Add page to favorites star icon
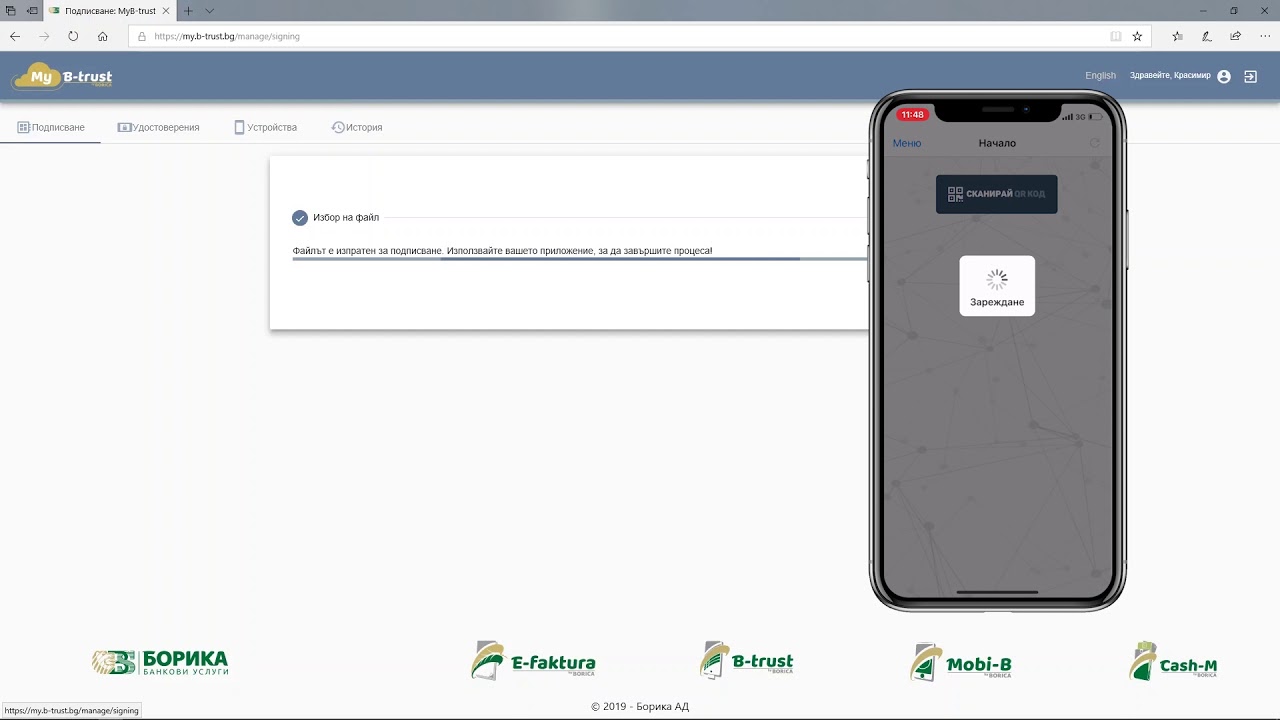Image resolution: width=1280 pixels, height=720 pixels. [x=1137, y=36]
